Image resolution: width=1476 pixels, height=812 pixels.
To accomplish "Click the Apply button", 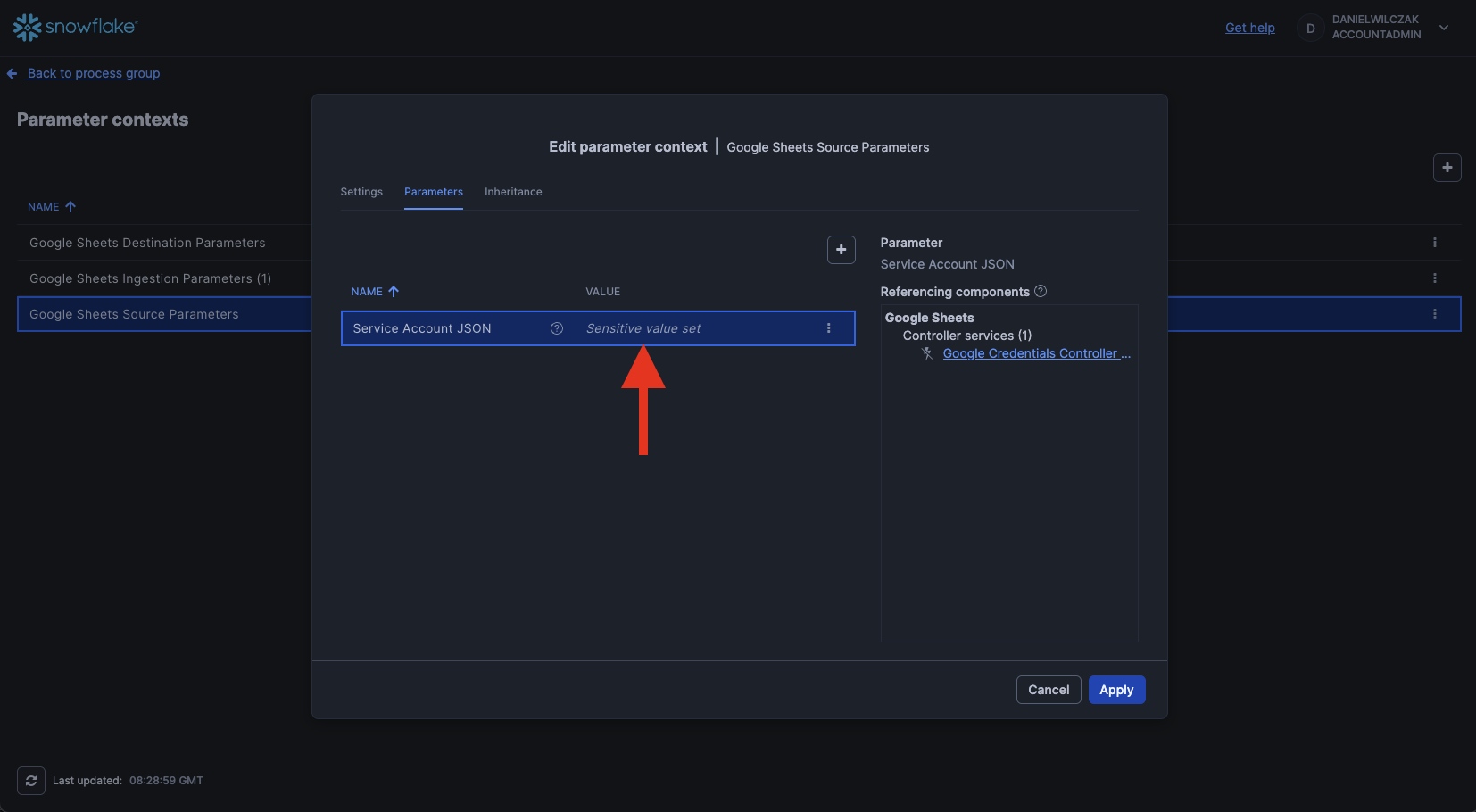I will [1116, 690].
